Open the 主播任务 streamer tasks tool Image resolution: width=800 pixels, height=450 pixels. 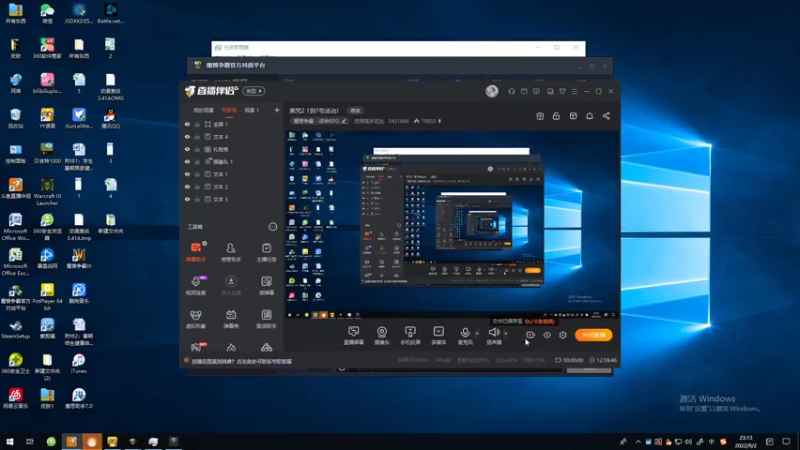266,252
